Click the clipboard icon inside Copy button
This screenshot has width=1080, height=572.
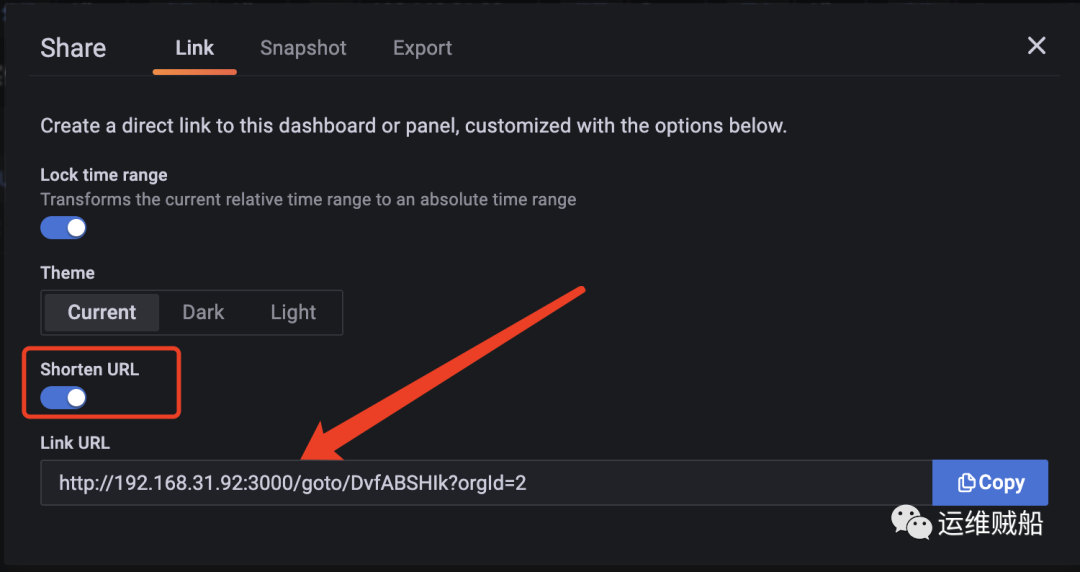(x=966, y=482)
